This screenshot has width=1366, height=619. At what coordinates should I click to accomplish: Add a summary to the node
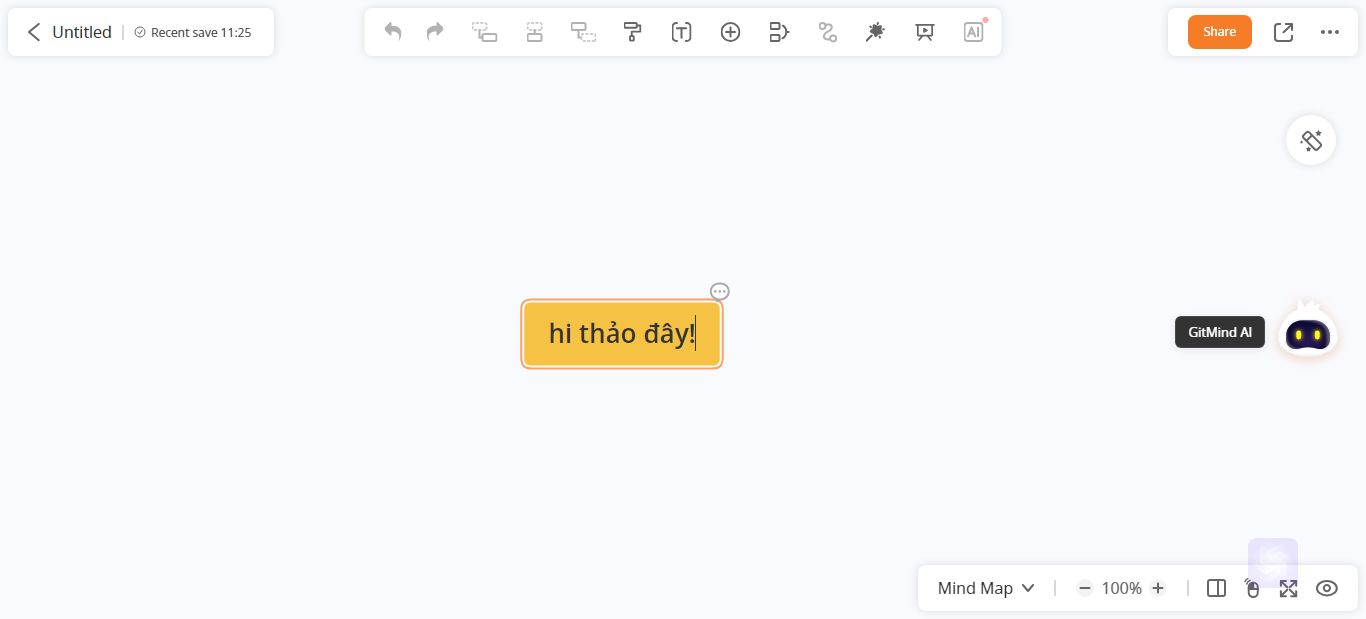tap(779, 32)
